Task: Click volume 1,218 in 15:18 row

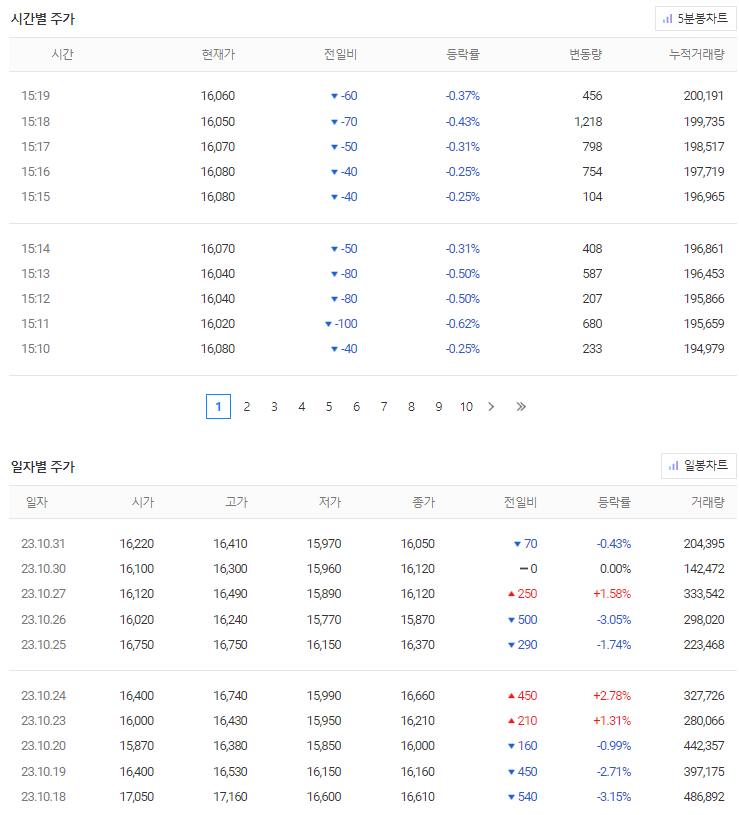Action: [588, 122]
